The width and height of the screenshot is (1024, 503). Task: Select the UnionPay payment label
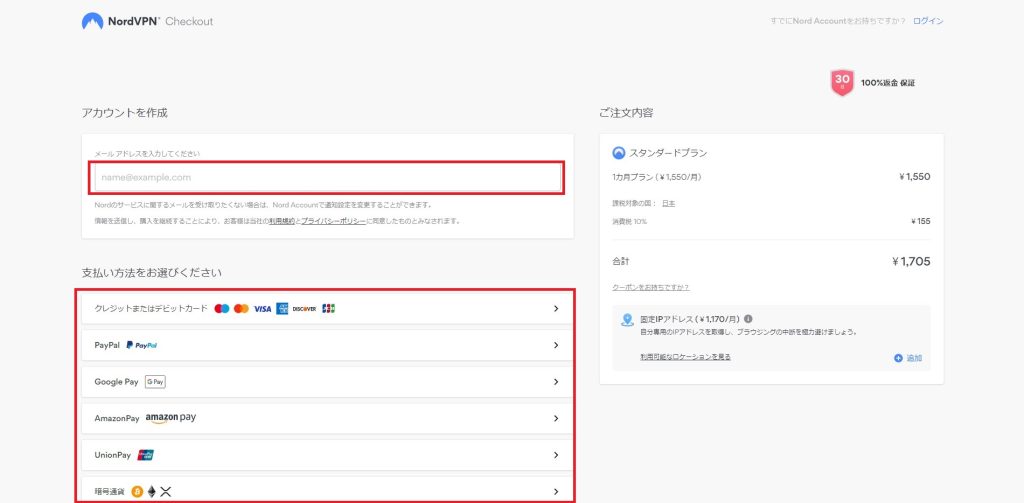click(x=113, y=455)
